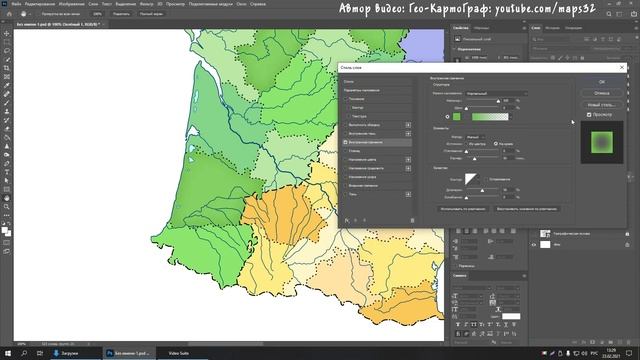Click the green gradient glow swatch

pyautogui.click(x=490, y=117)
